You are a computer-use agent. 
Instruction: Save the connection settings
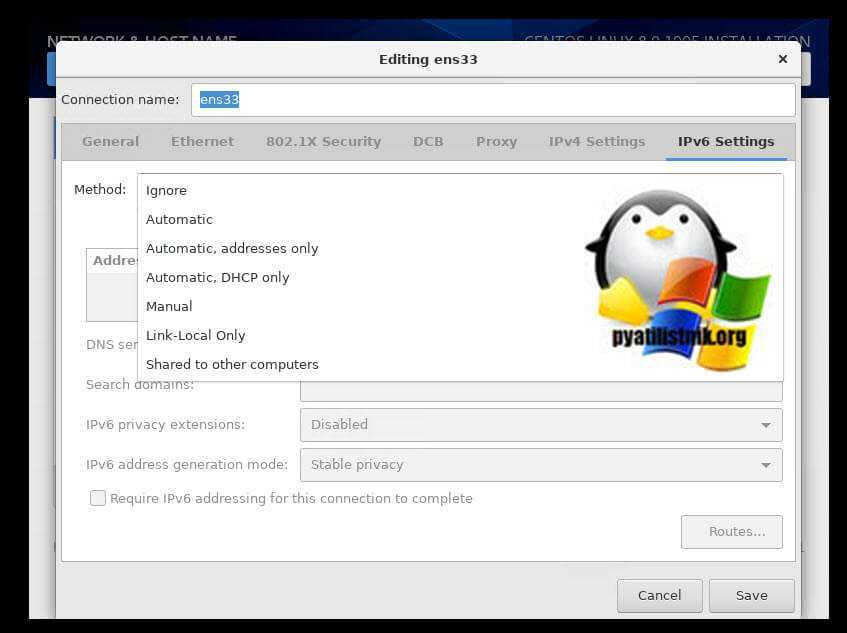tap(752, 596)
